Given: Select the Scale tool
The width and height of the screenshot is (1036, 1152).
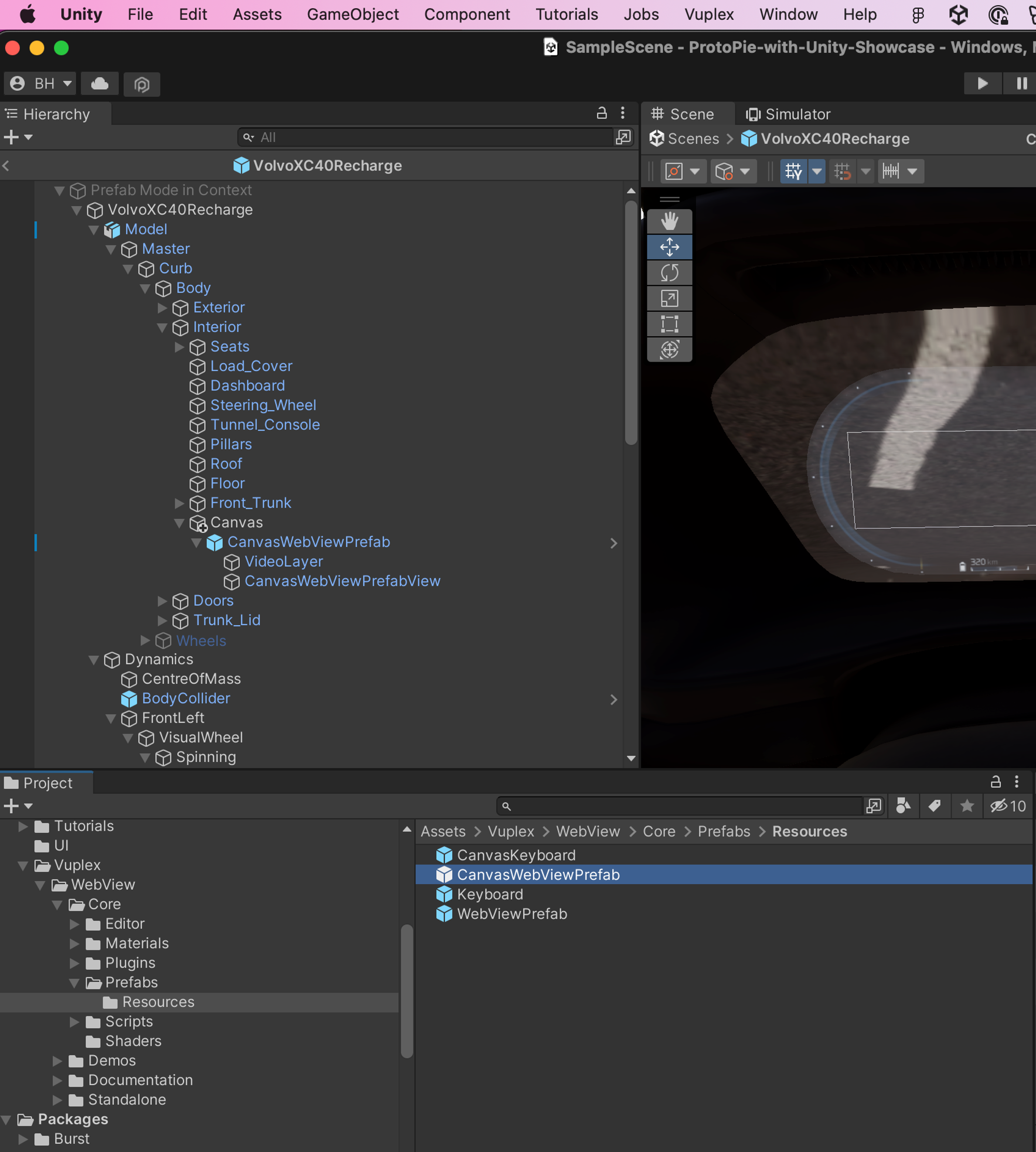Looking at the screenshot, I should click(669, 298).
